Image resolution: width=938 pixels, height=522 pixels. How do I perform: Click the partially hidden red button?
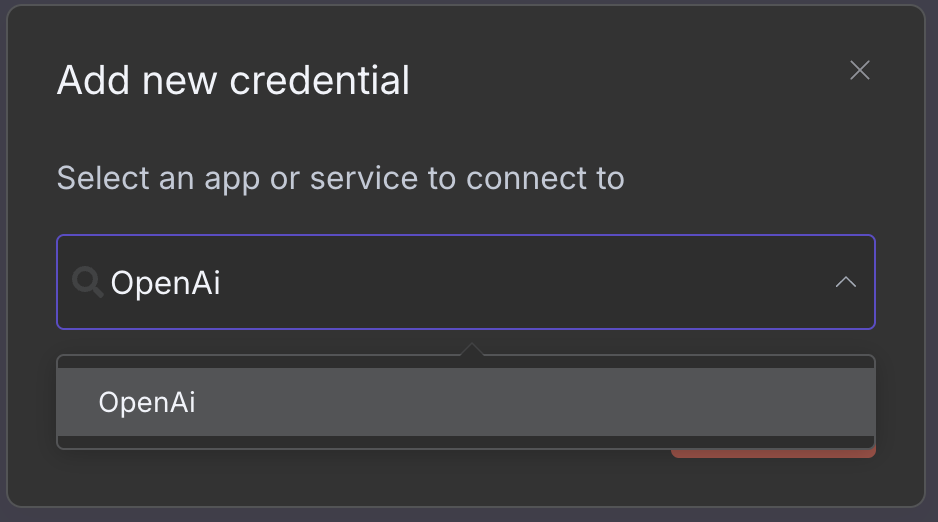(x=773, y=453)
